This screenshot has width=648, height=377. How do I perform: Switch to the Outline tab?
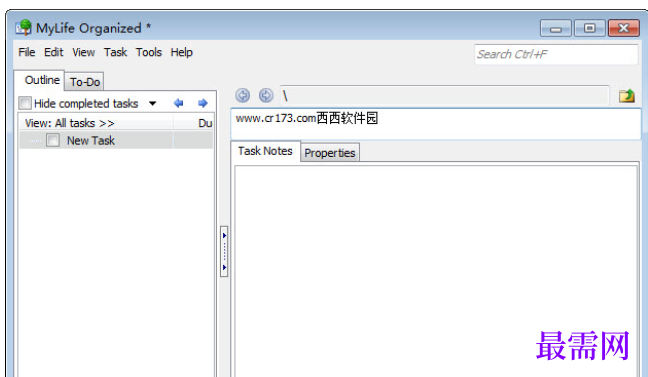(40, 80)
